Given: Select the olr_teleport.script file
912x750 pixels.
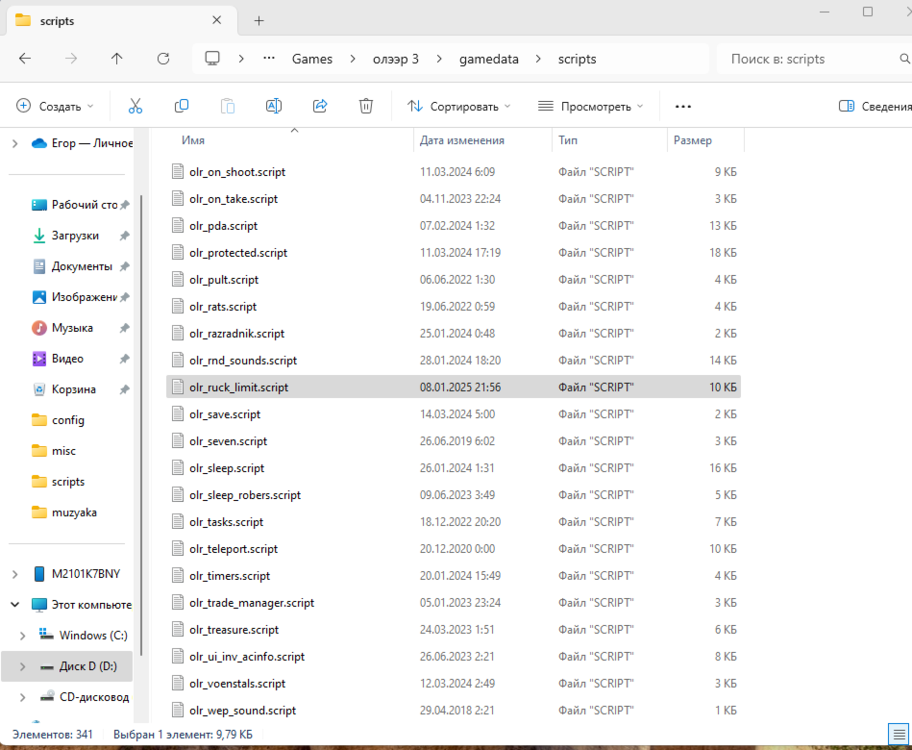Looking at the screenshot, I should click(x=233, y=549).
